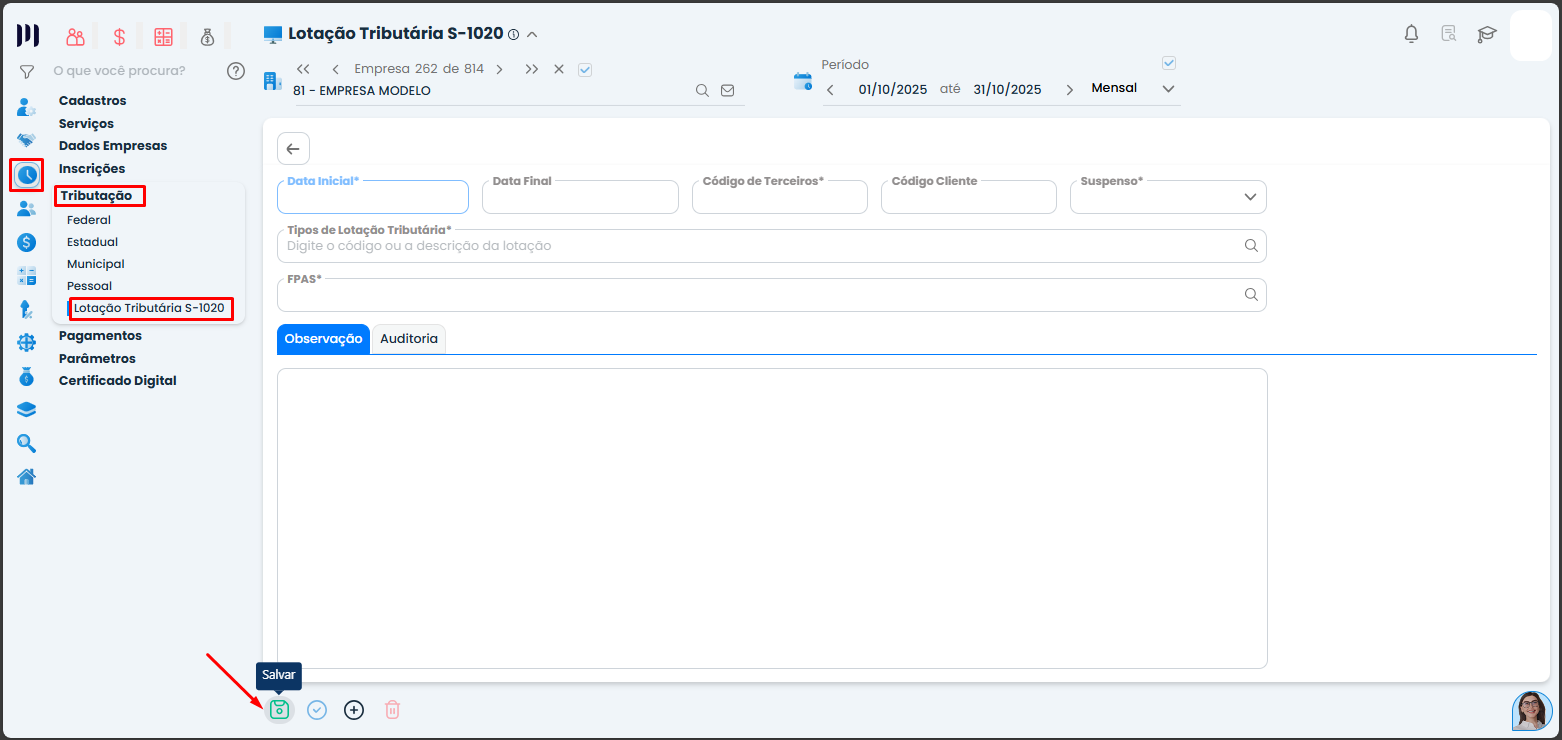The image size is (1562, 740).
Task: Select the Municipal submenu item
Action: 96,264
